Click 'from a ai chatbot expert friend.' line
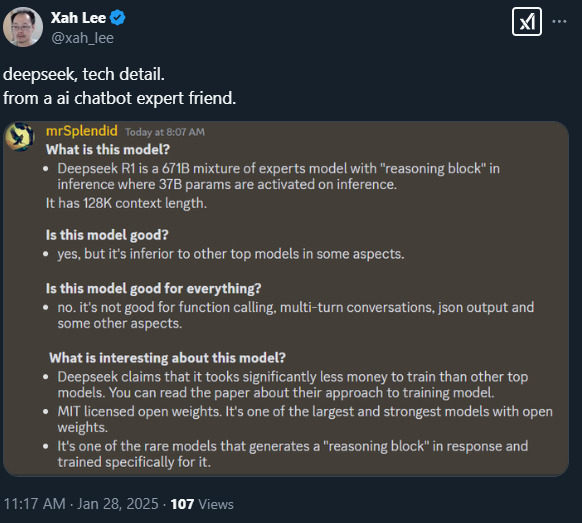Viewport: 582px width, 523px height. (x=120, y=98)
